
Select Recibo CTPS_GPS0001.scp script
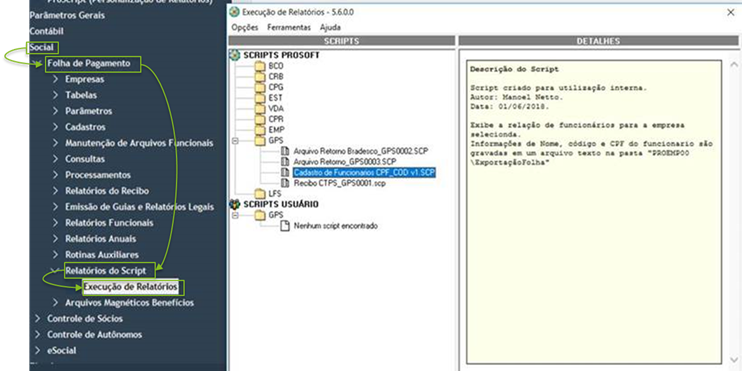[340, 183]
